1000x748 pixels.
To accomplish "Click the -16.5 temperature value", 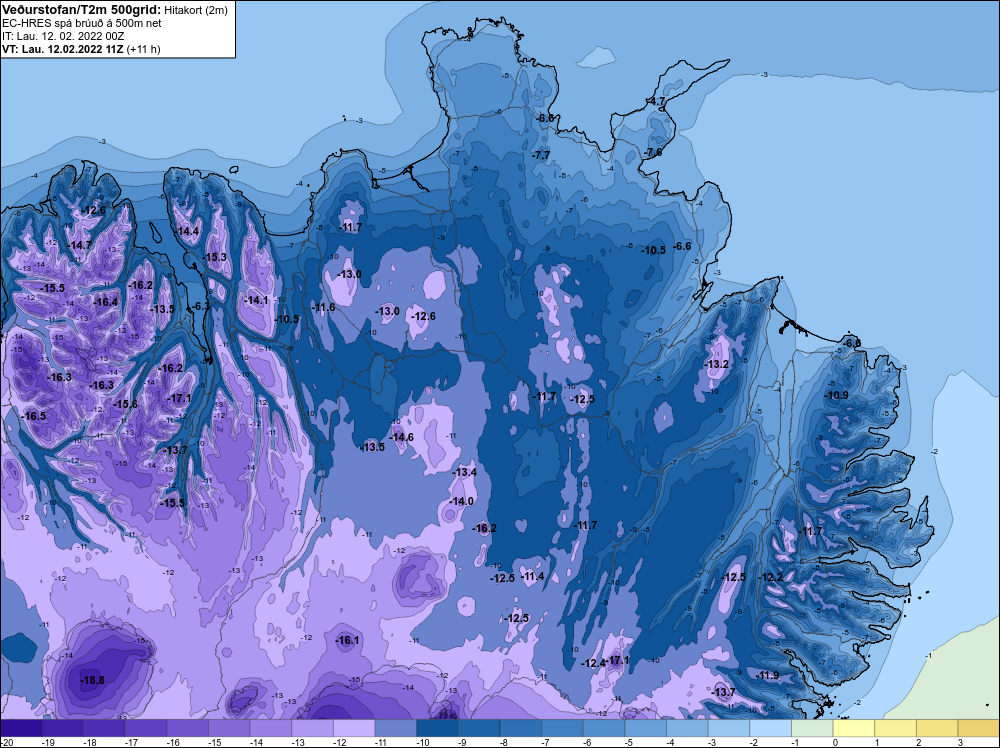I will coord(34,416).
